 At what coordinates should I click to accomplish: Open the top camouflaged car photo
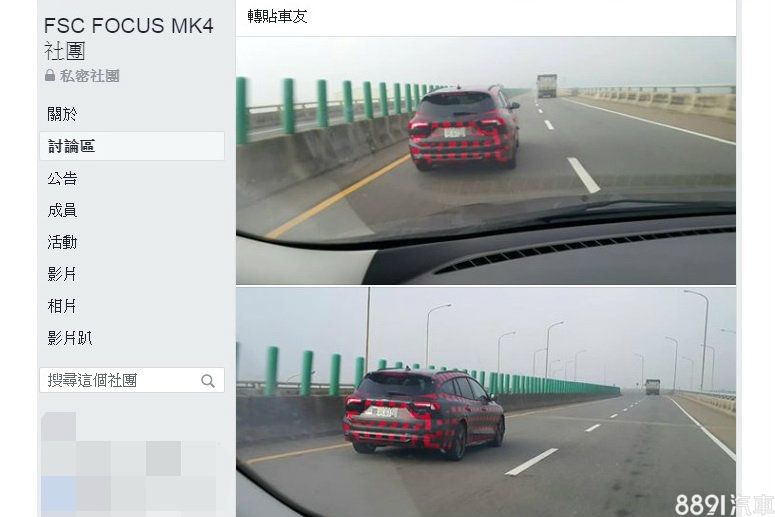tap(486, 160)
